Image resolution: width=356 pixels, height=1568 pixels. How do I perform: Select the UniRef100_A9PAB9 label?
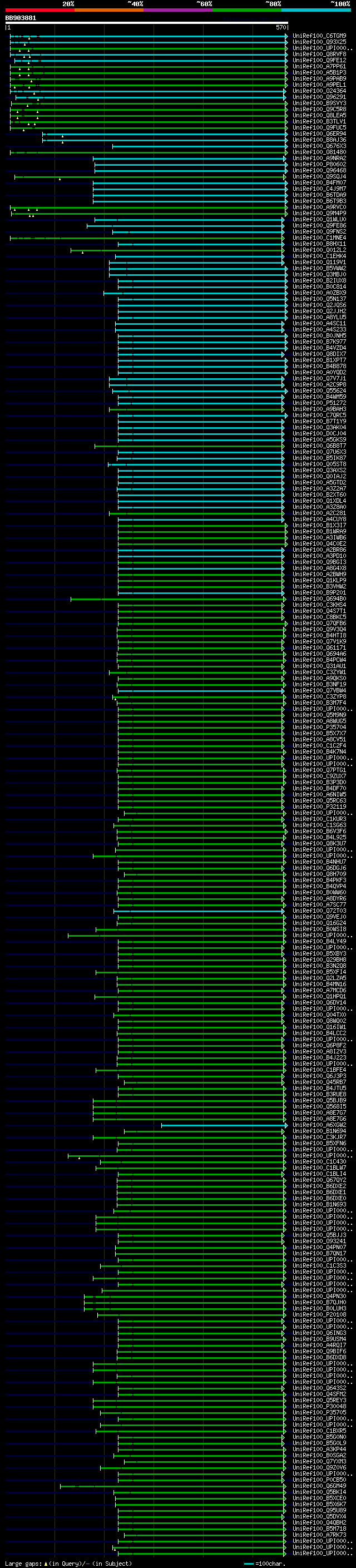[x=319, y=78]
